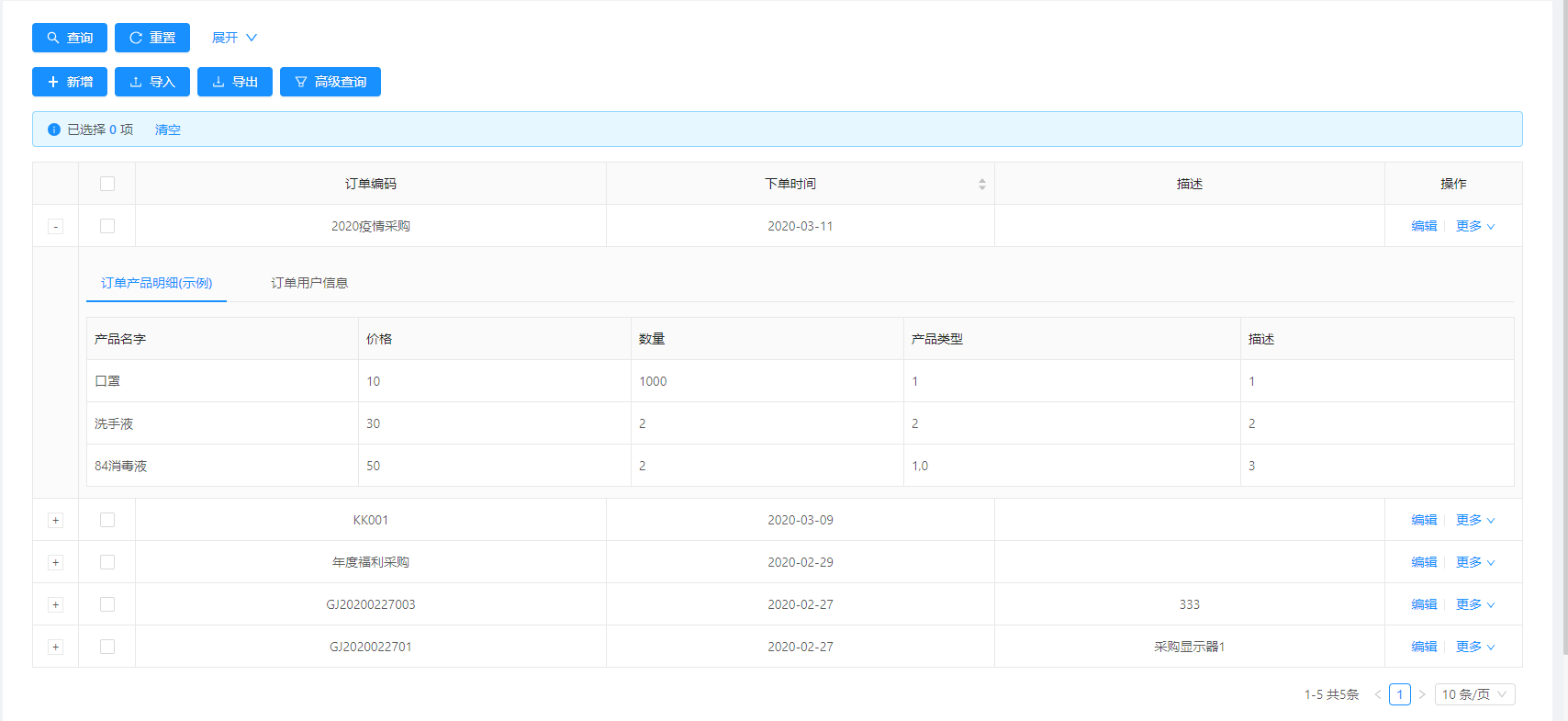Collapse the 2020疫情采购 row
This screenshot has height=721, width=1568.
[x=55, y=226]
